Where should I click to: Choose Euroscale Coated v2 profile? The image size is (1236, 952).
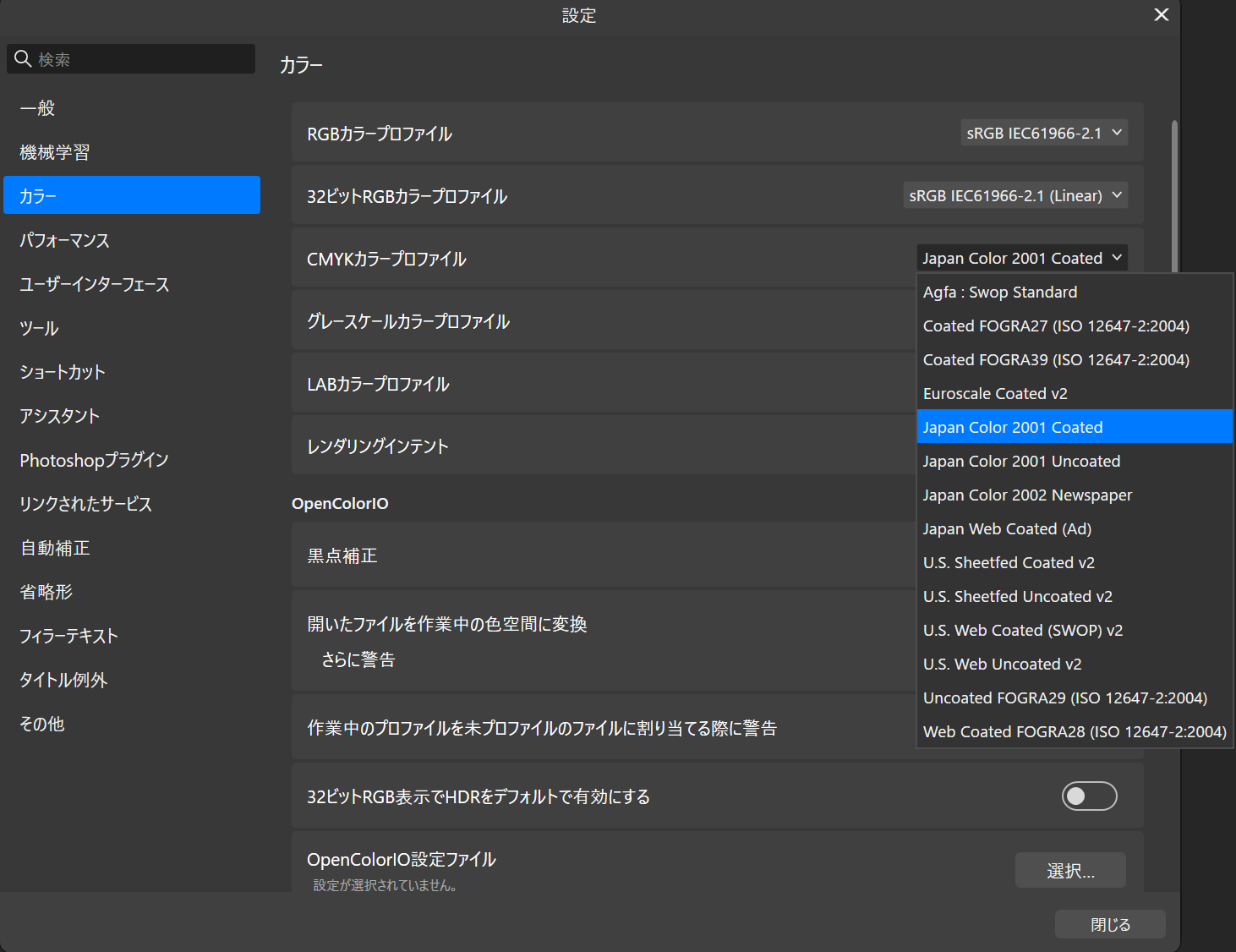(x=1075, y=393)
